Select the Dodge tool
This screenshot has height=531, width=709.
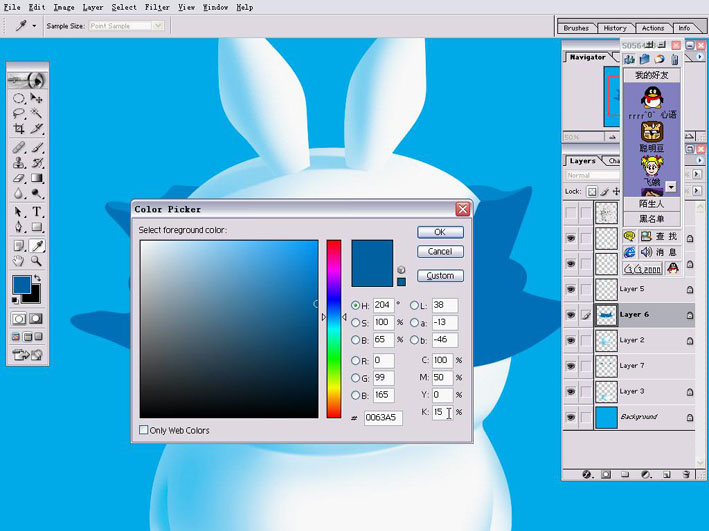point(37,194)
